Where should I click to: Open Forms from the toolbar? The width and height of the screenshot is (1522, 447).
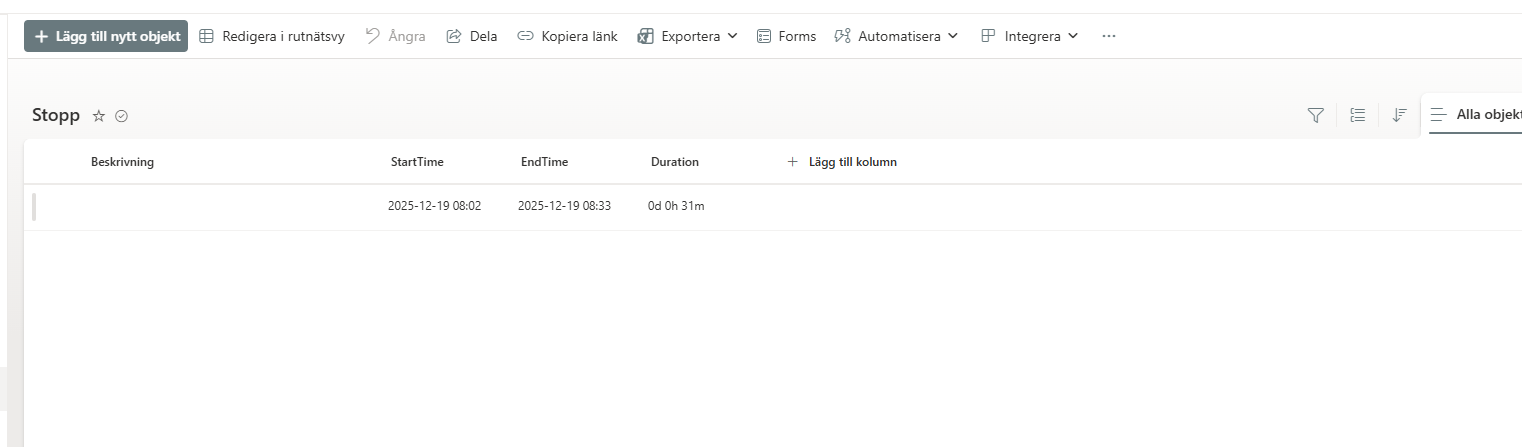click(x=786, y=36)
